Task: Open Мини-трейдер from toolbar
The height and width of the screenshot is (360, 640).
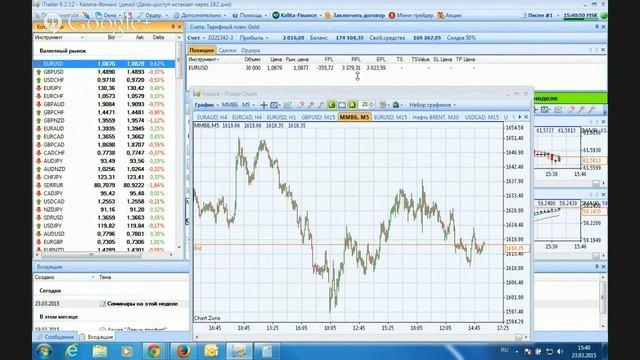Action: coord(411,15)
